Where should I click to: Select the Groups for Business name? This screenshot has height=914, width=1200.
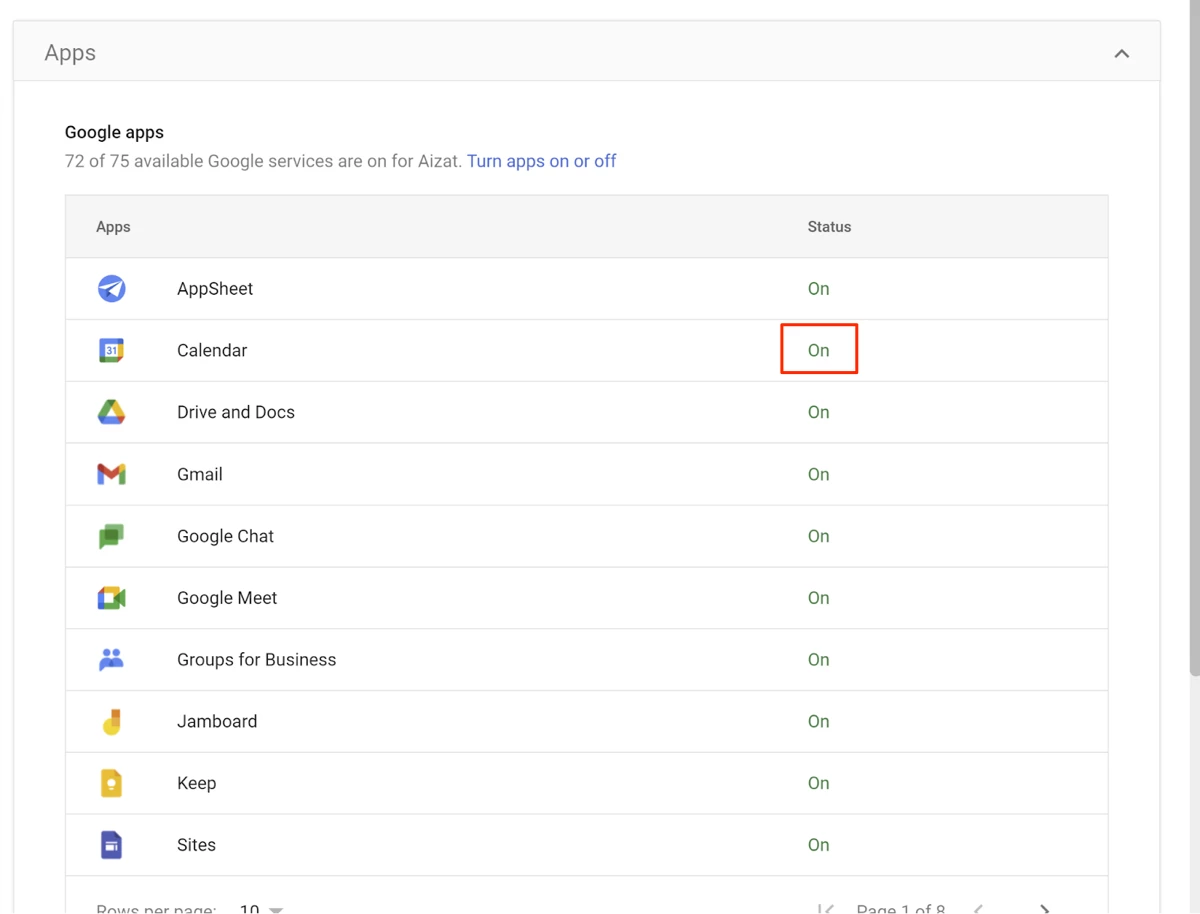(257, 659)
